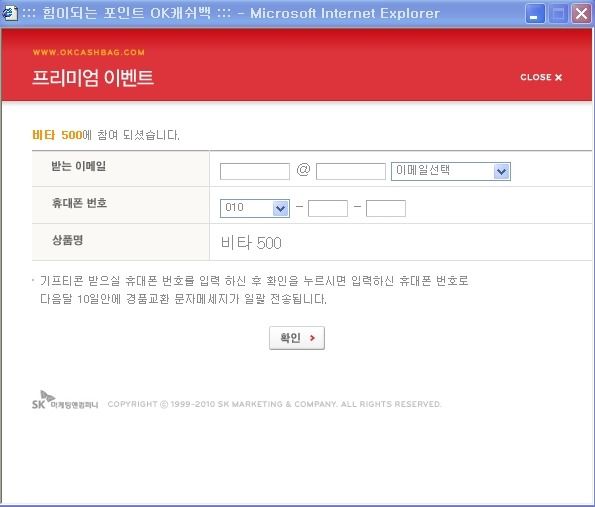This screenshot has height=507, width=595.
Task: Click the email username input field
Action: (255, 172)
